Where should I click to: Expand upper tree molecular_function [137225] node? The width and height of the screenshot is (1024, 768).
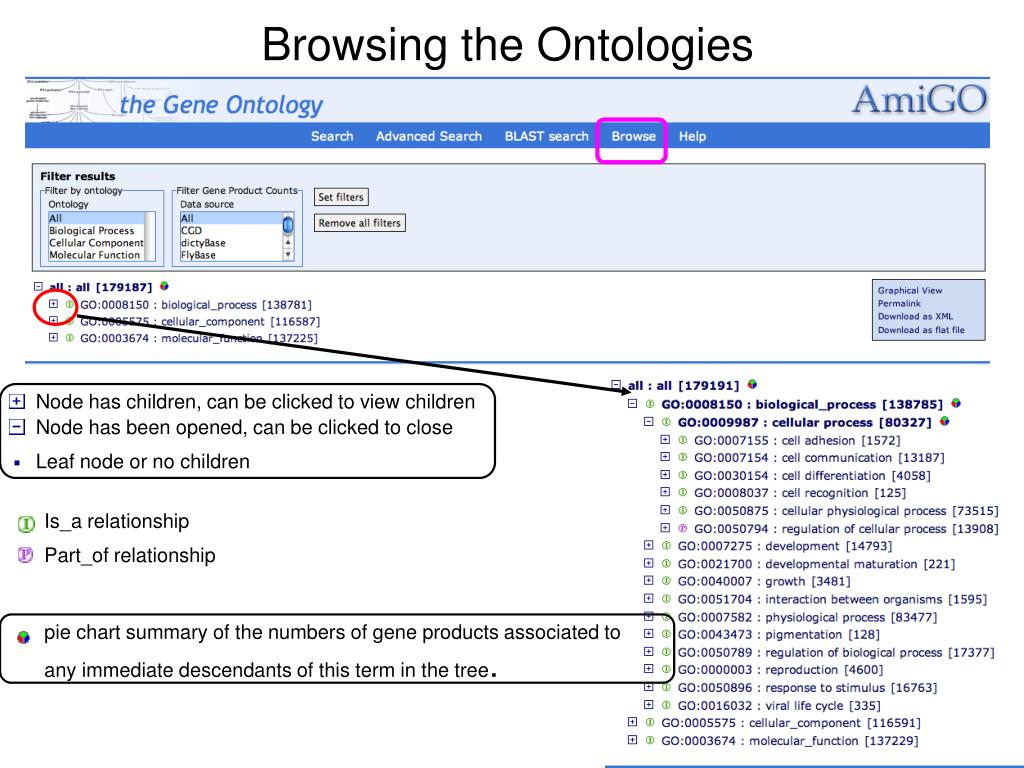click(54, 338)
